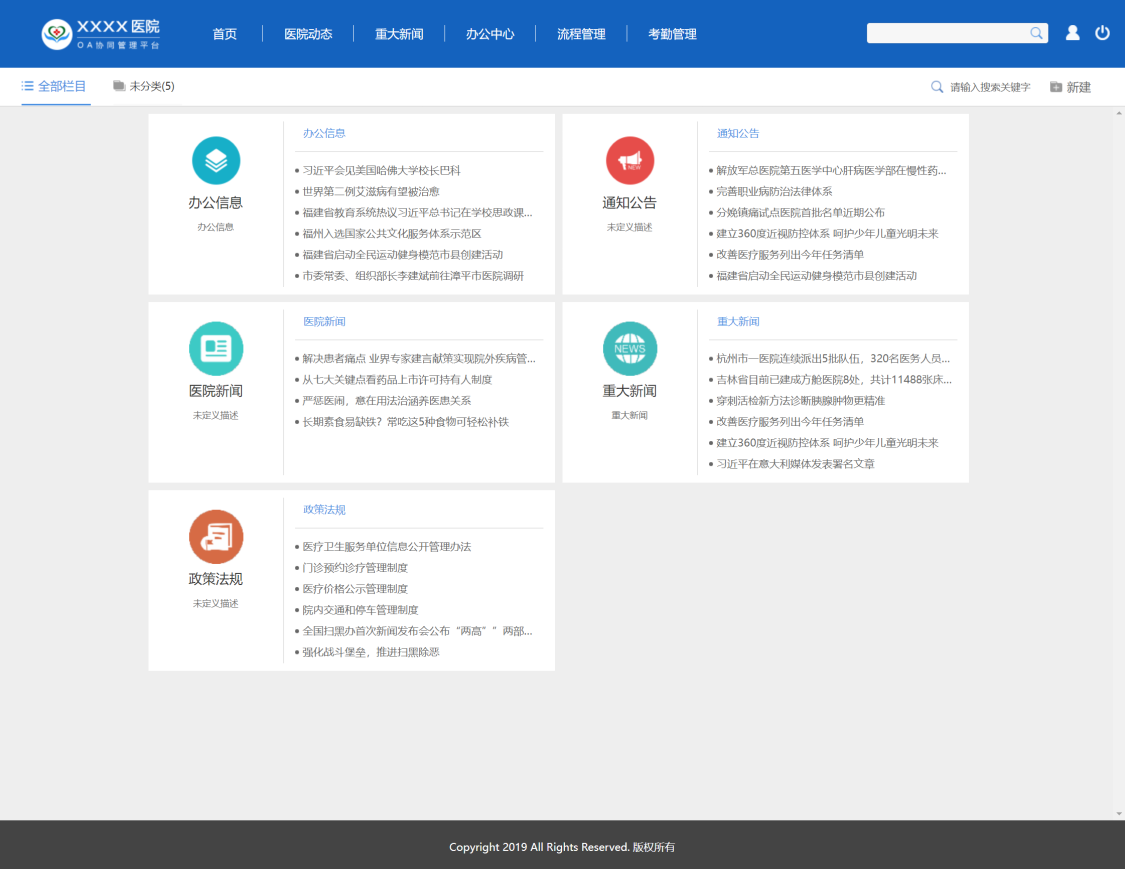Click the XXXX医院 logo
Viewport: 1125px width, 869px height.
[101, 34]
